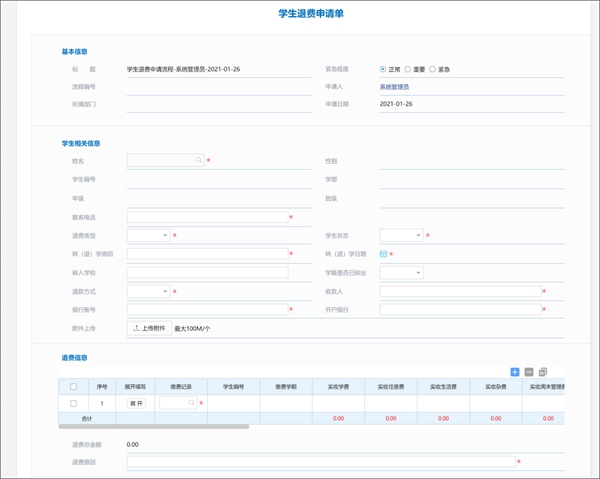Viewport: 600px width, 479px height.
Task: Click the add row plus icon
Action: coord(515,372)
